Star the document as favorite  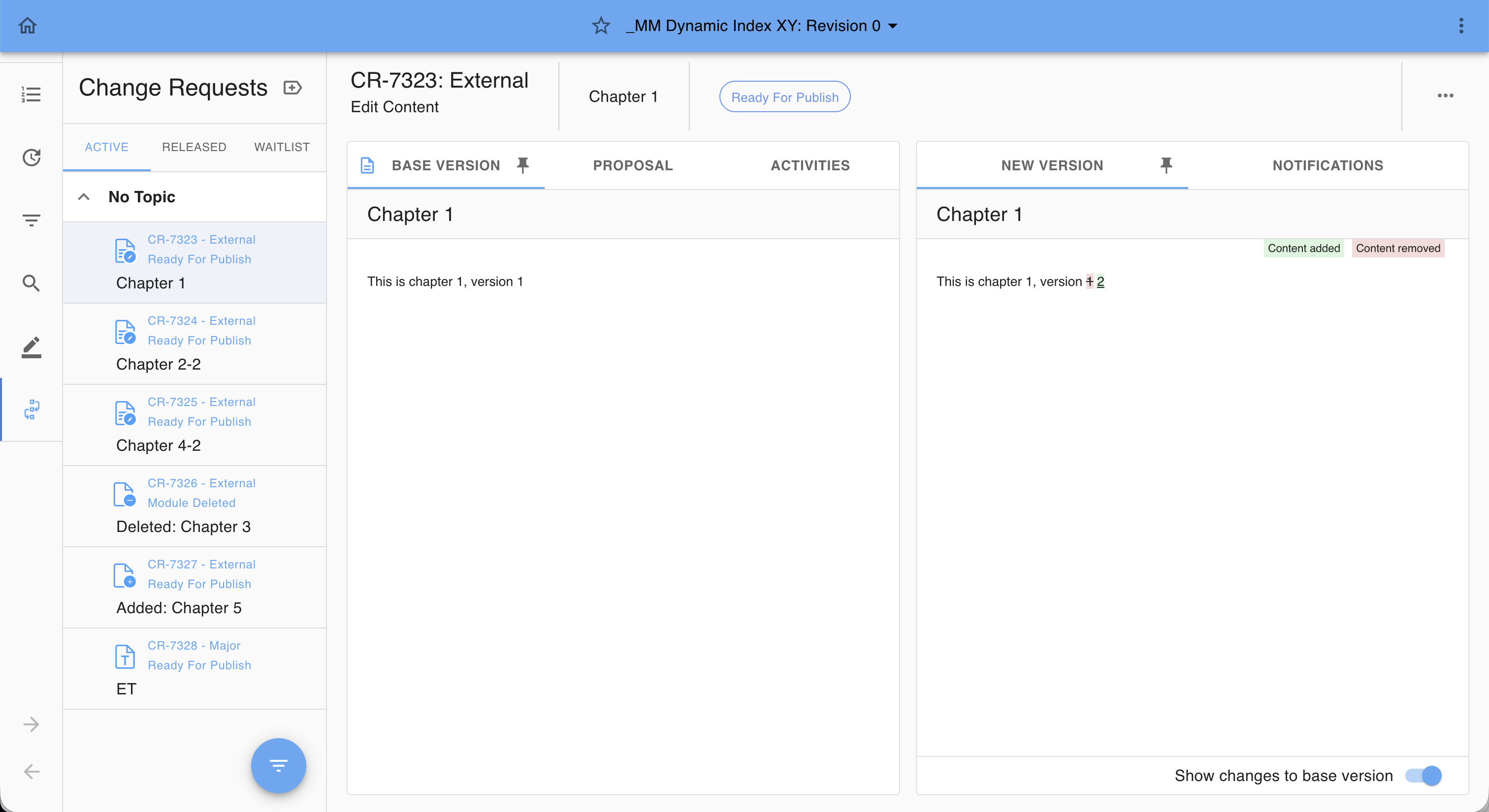[x=601, y=26]
